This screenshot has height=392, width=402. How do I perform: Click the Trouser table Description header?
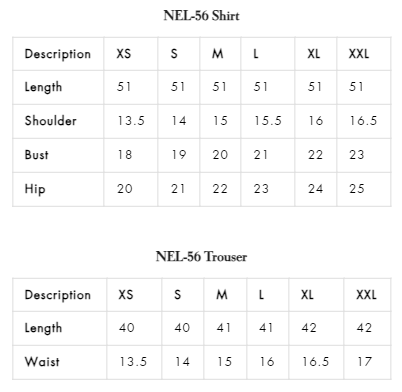click(58, 295)
